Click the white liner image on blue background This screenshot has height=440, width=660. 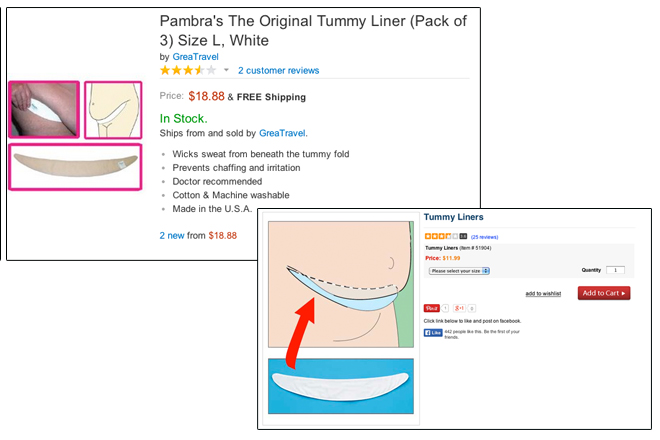(x=341, y=386)
